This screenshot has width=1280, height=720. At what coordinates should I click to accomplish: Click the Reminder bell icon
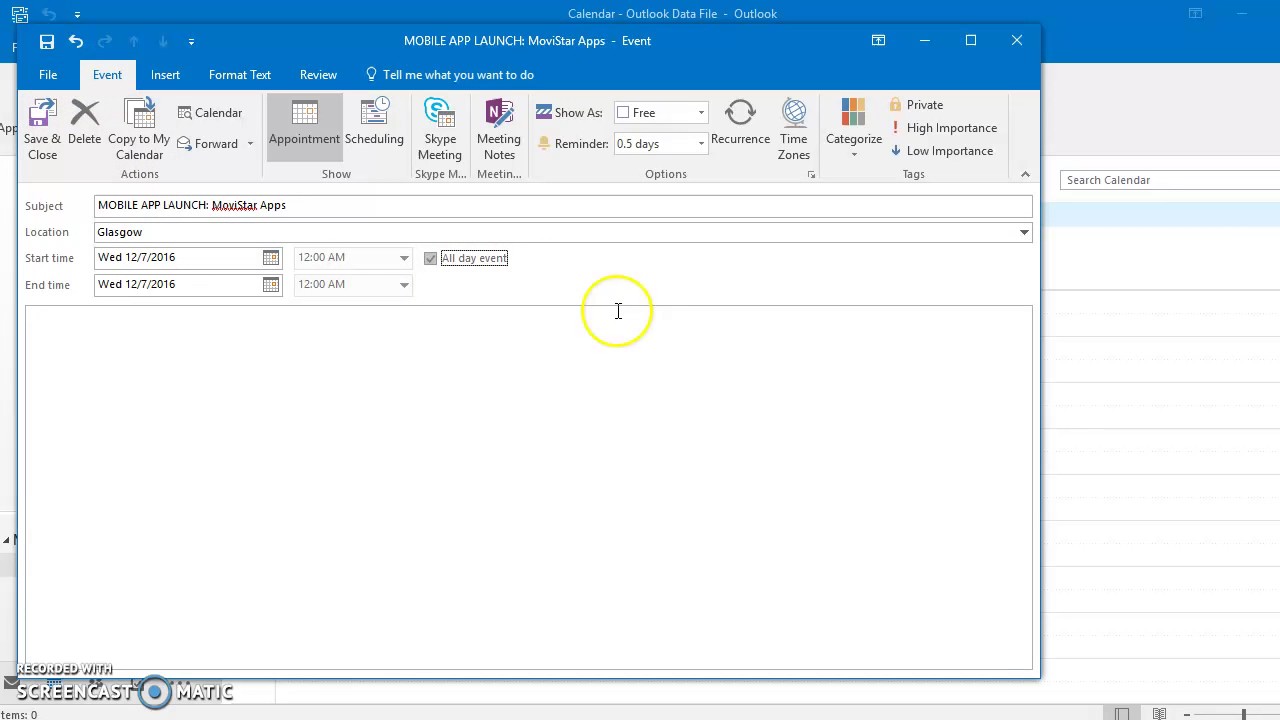pos(544,144)
